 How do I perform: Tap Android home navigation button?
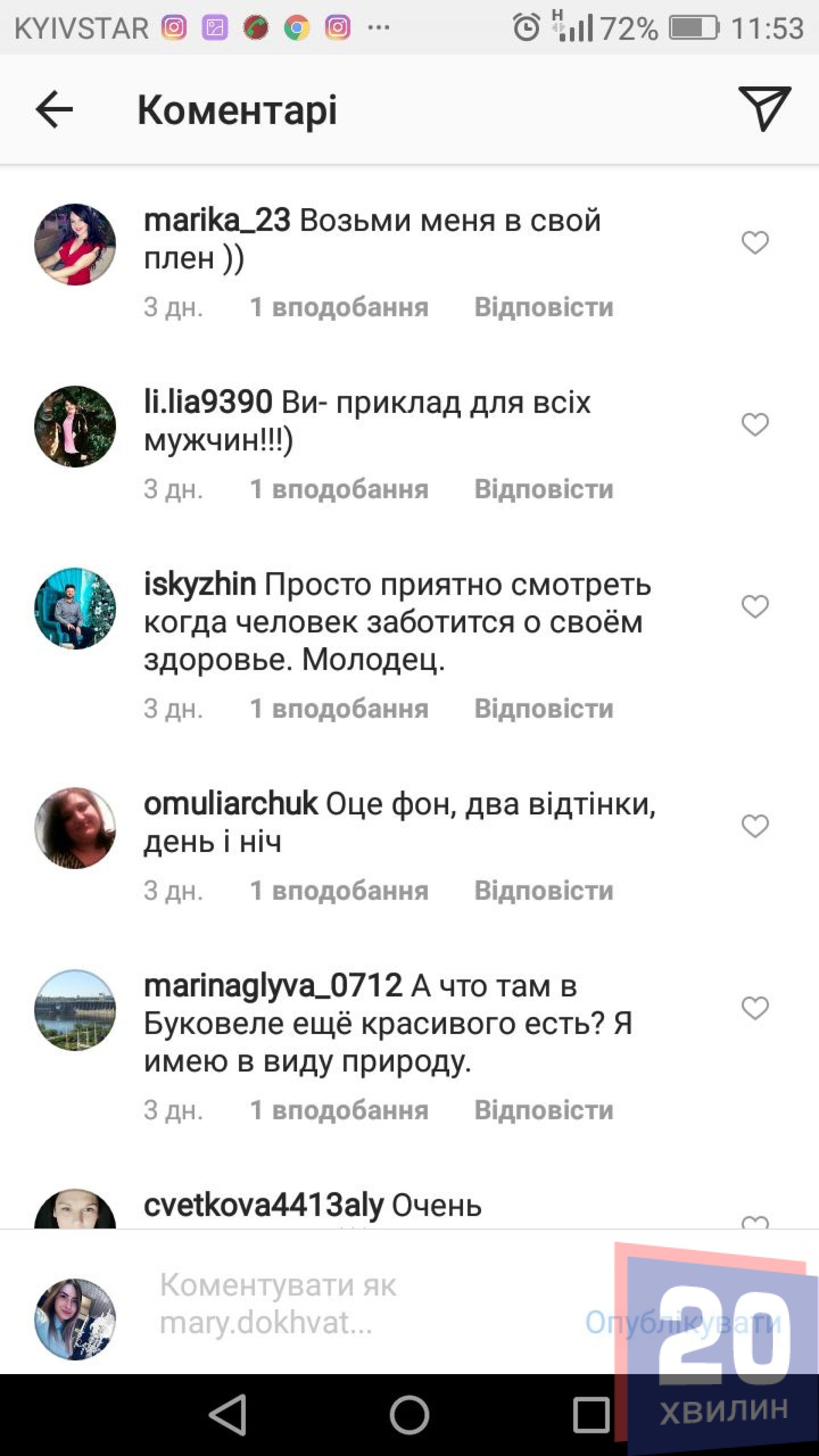pyautogui.click(x=409, y=1415)
